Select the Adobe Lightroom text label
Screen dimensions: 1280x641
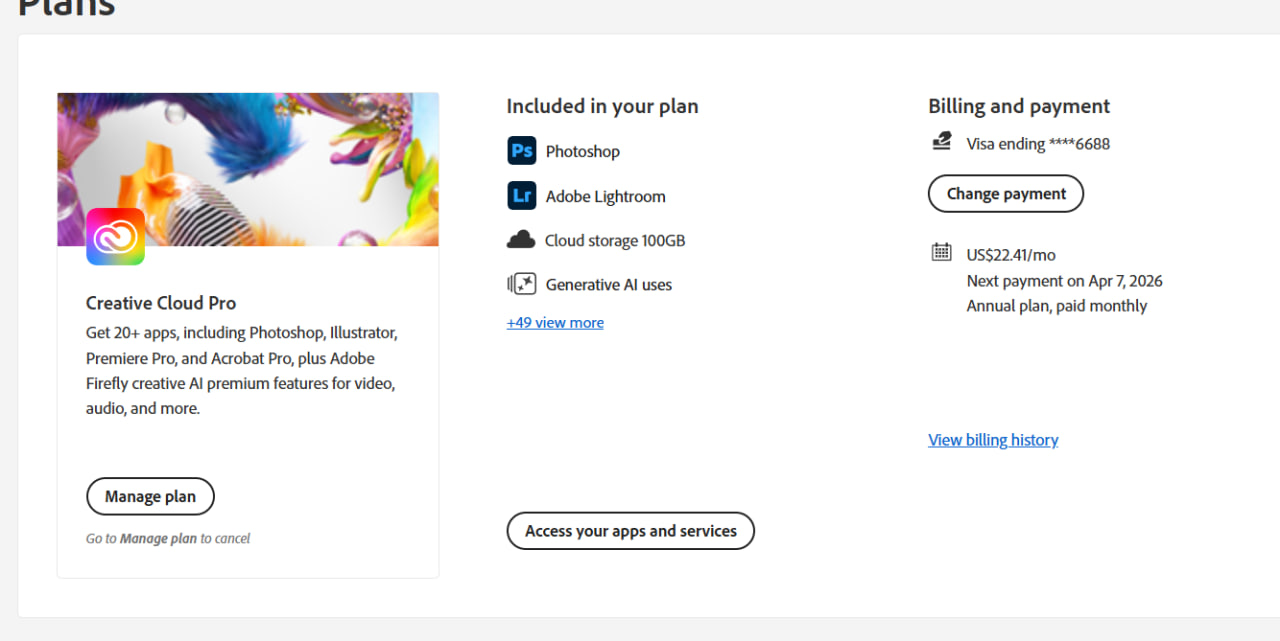605,197
